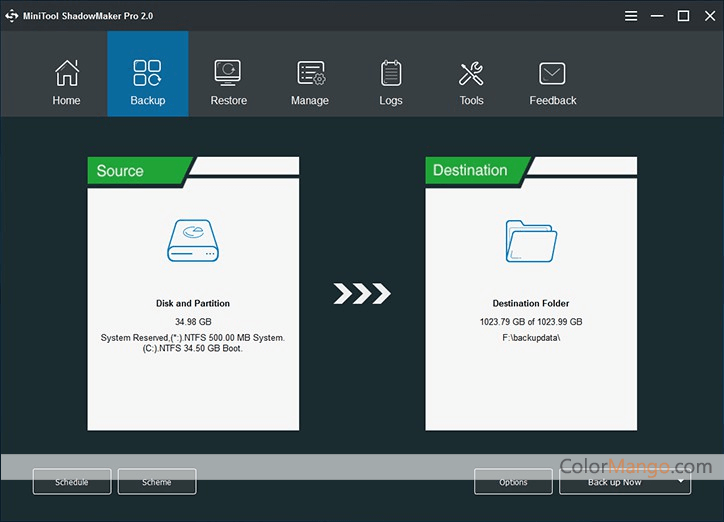
Task: Open the hamburger menu in title bar
Action: [x=631, y=16]
